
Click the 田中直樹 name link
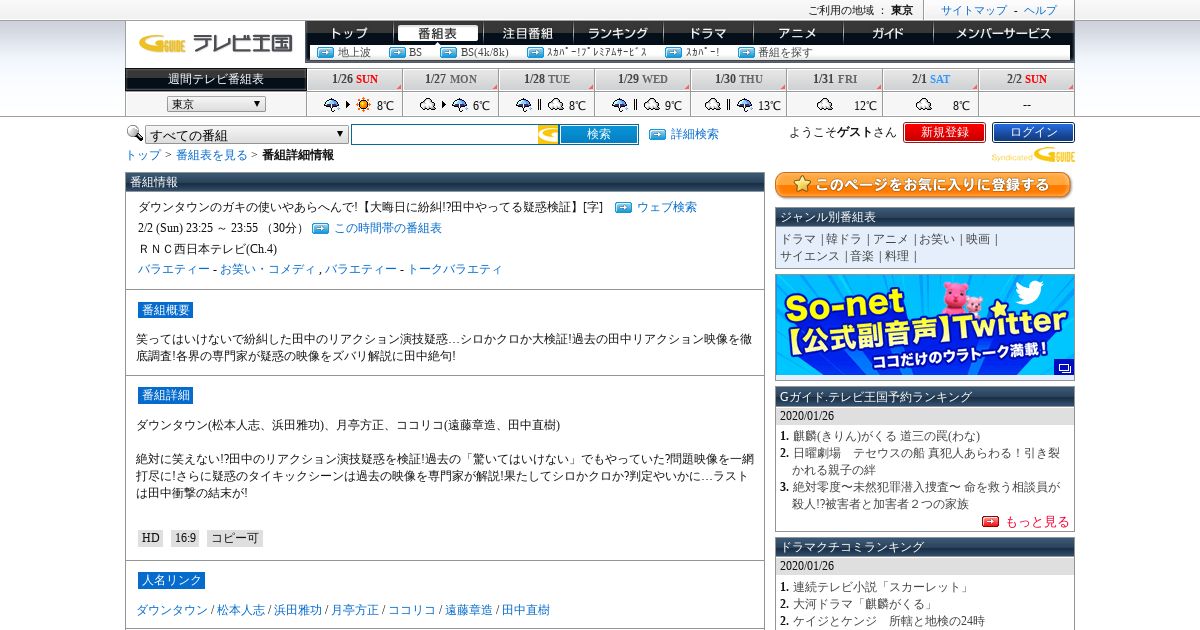[526, 609]
